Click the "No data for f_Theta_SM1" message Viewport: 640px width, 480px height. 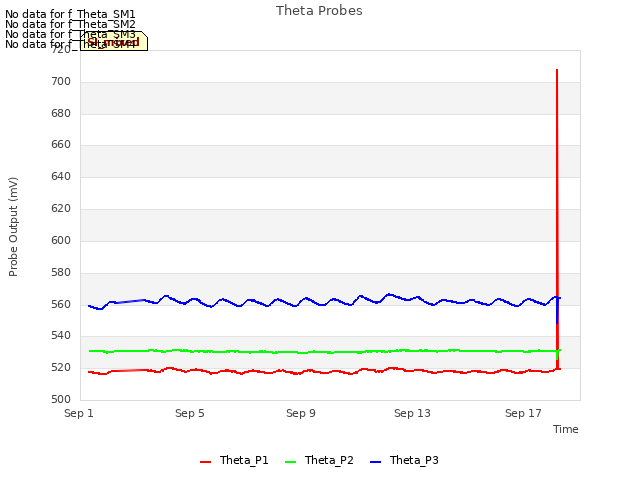coord(70,14)
